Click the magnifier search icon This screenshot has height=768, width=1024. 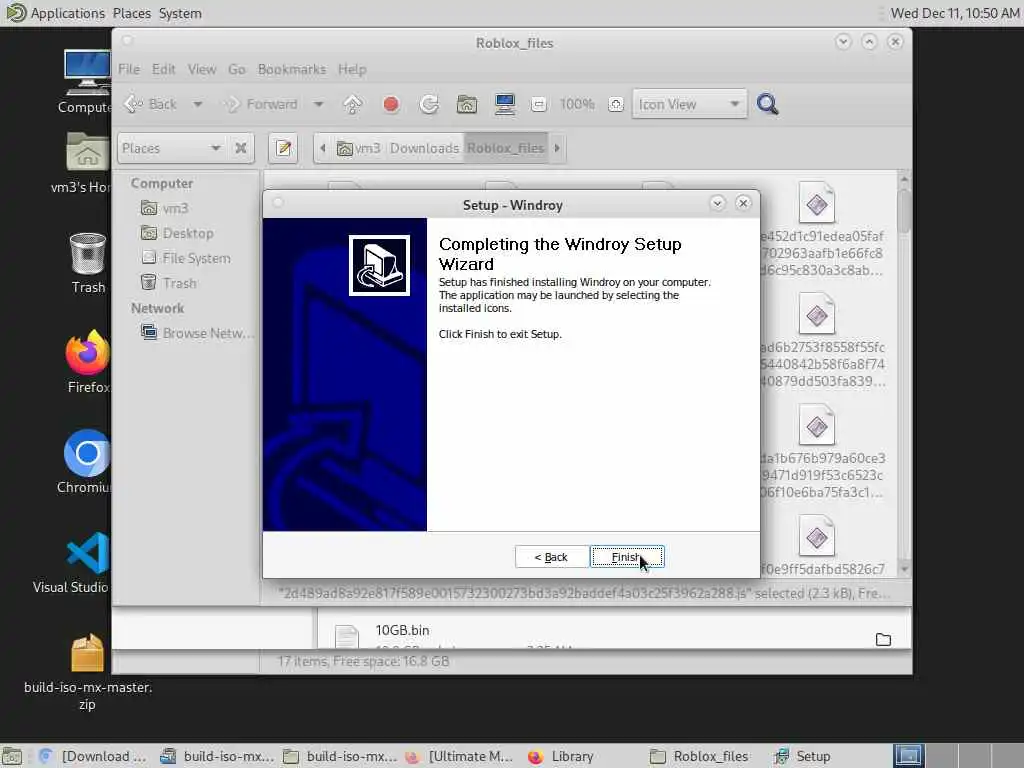[767, 104]
